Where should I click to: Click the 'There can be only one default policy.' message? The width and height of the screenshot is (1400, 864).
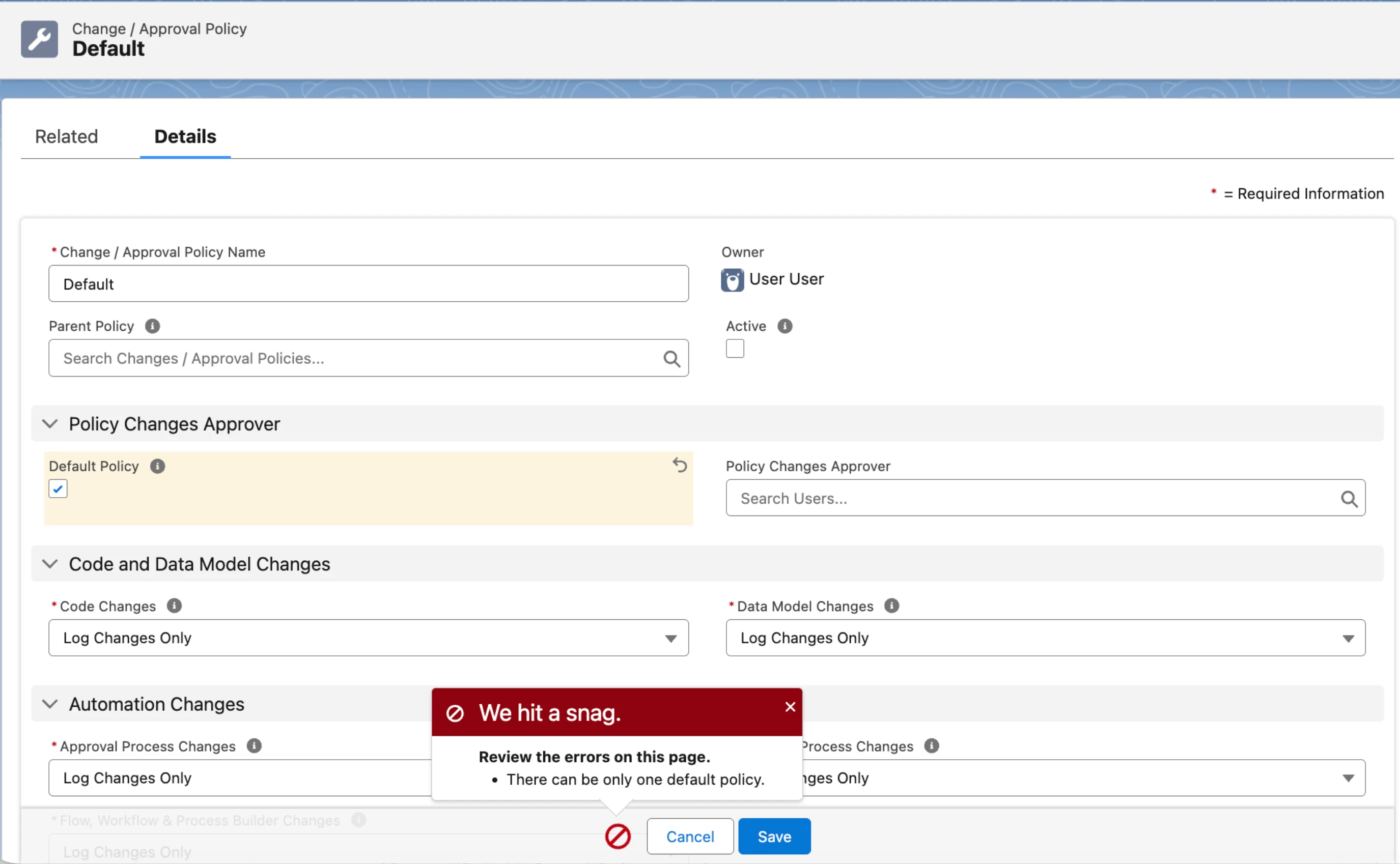636,780
